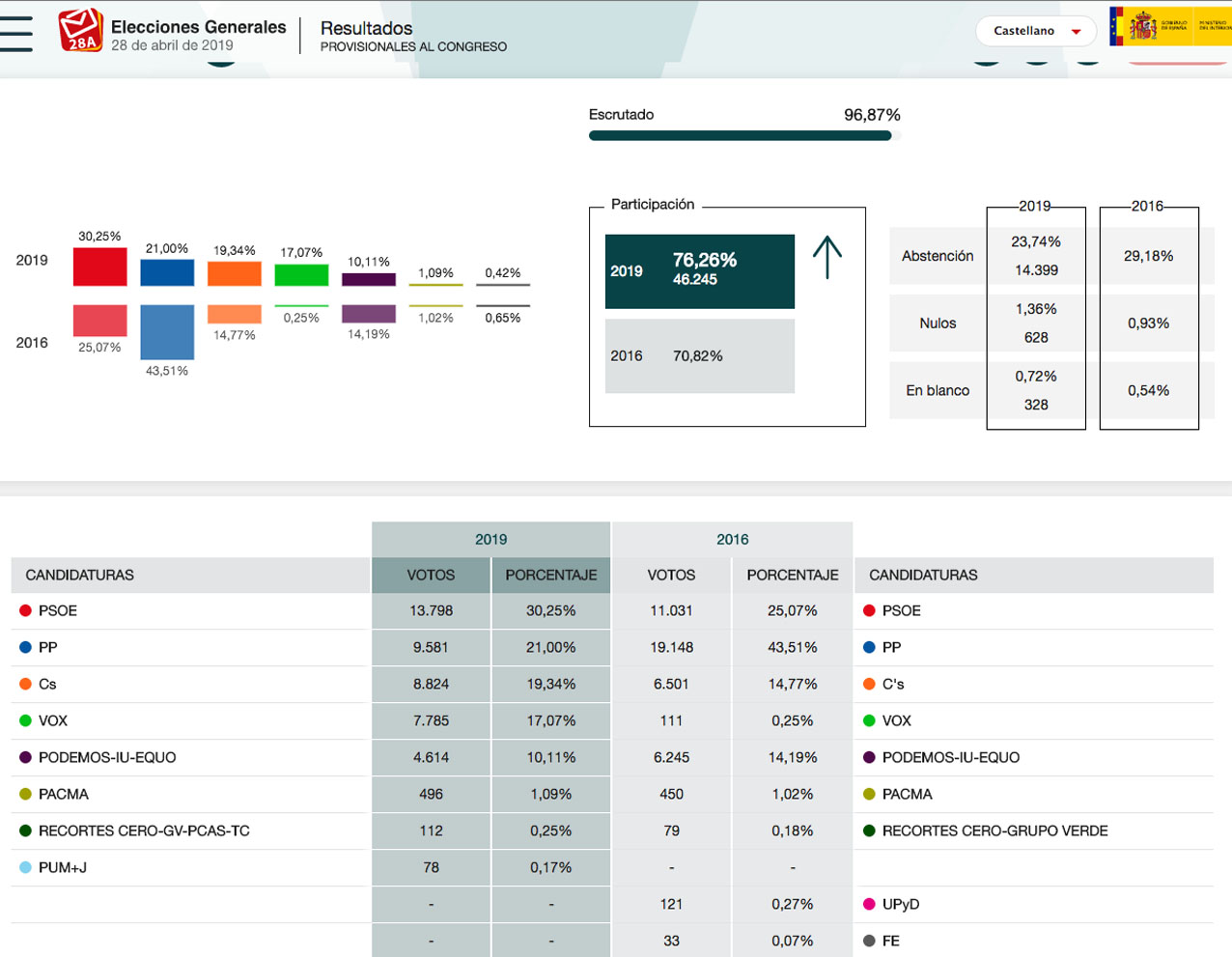This screenshot has height=957, width=1232.
Task: Click the red PSOE 2019 bar
Action: pos(100,267)
